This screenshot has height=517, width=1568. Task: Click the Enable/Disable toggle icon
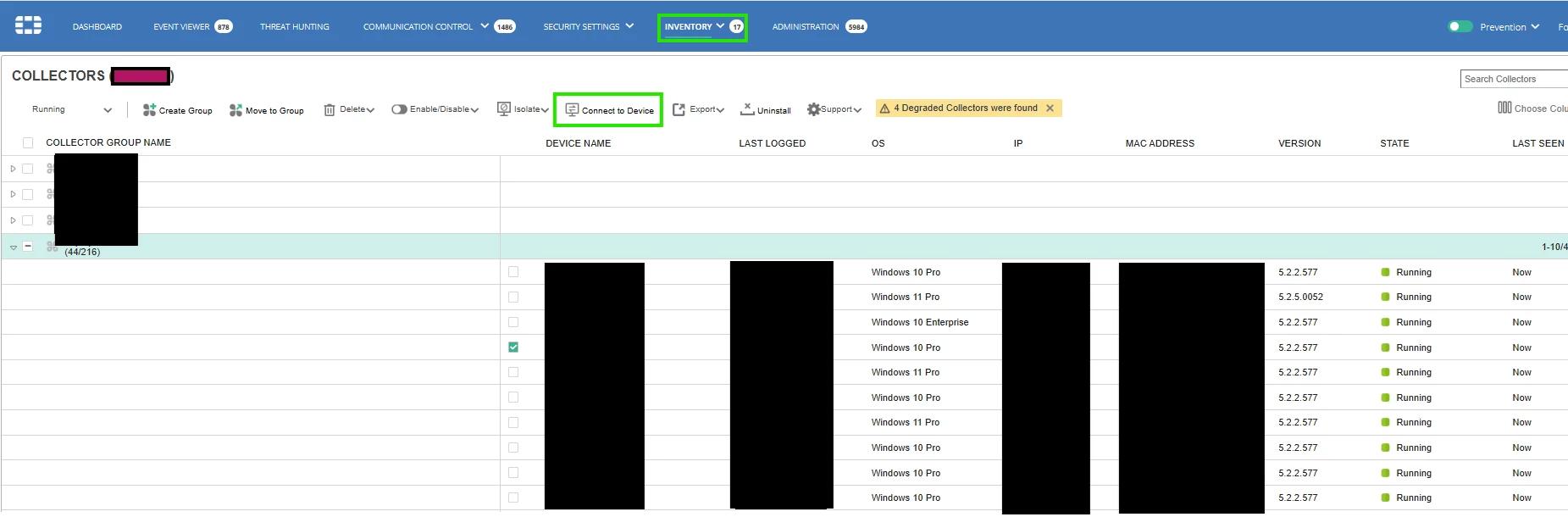(x=399, y=109)
